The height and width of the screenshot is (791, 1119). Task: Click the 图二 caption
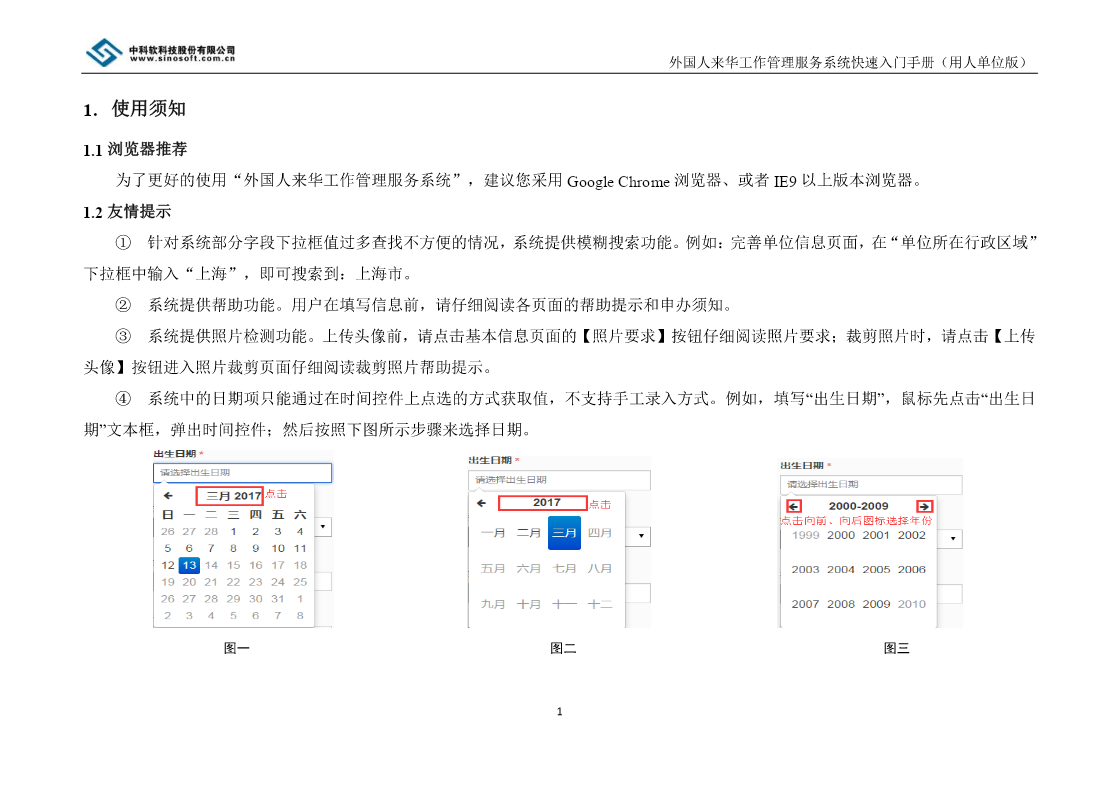[x=562, y=648]
